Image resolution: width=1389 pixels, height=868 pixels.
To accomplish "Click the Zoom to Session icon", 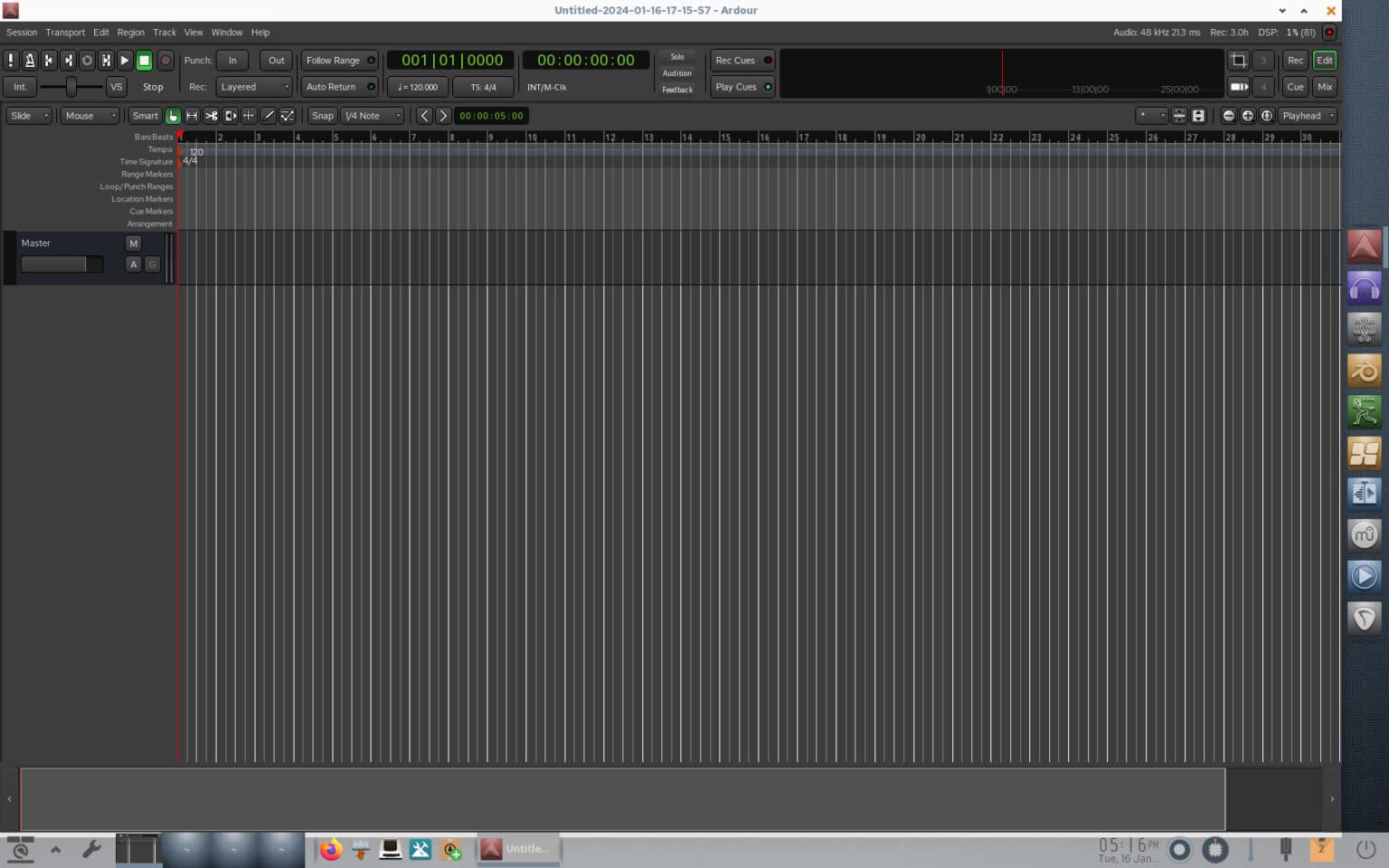I will tap(1266, 116).
